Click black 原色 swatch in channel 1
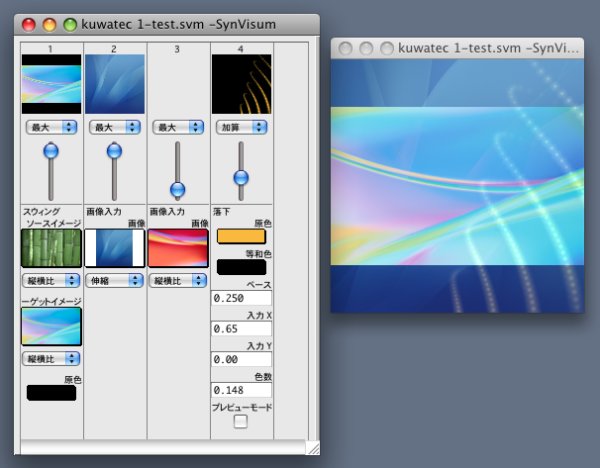 (x=51, y=393)
